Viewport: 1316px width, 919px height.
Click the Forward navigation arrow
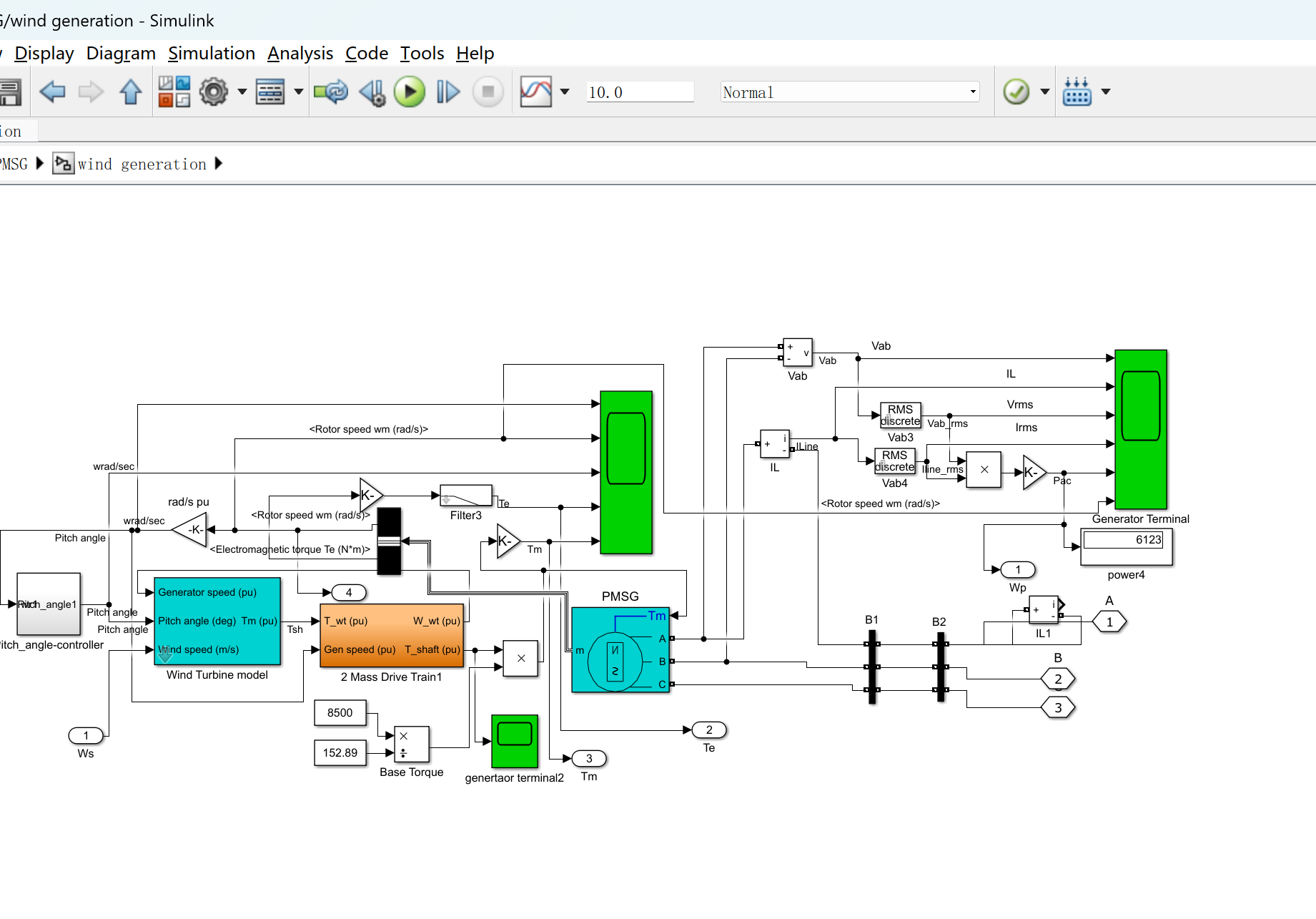pos(91,92)
